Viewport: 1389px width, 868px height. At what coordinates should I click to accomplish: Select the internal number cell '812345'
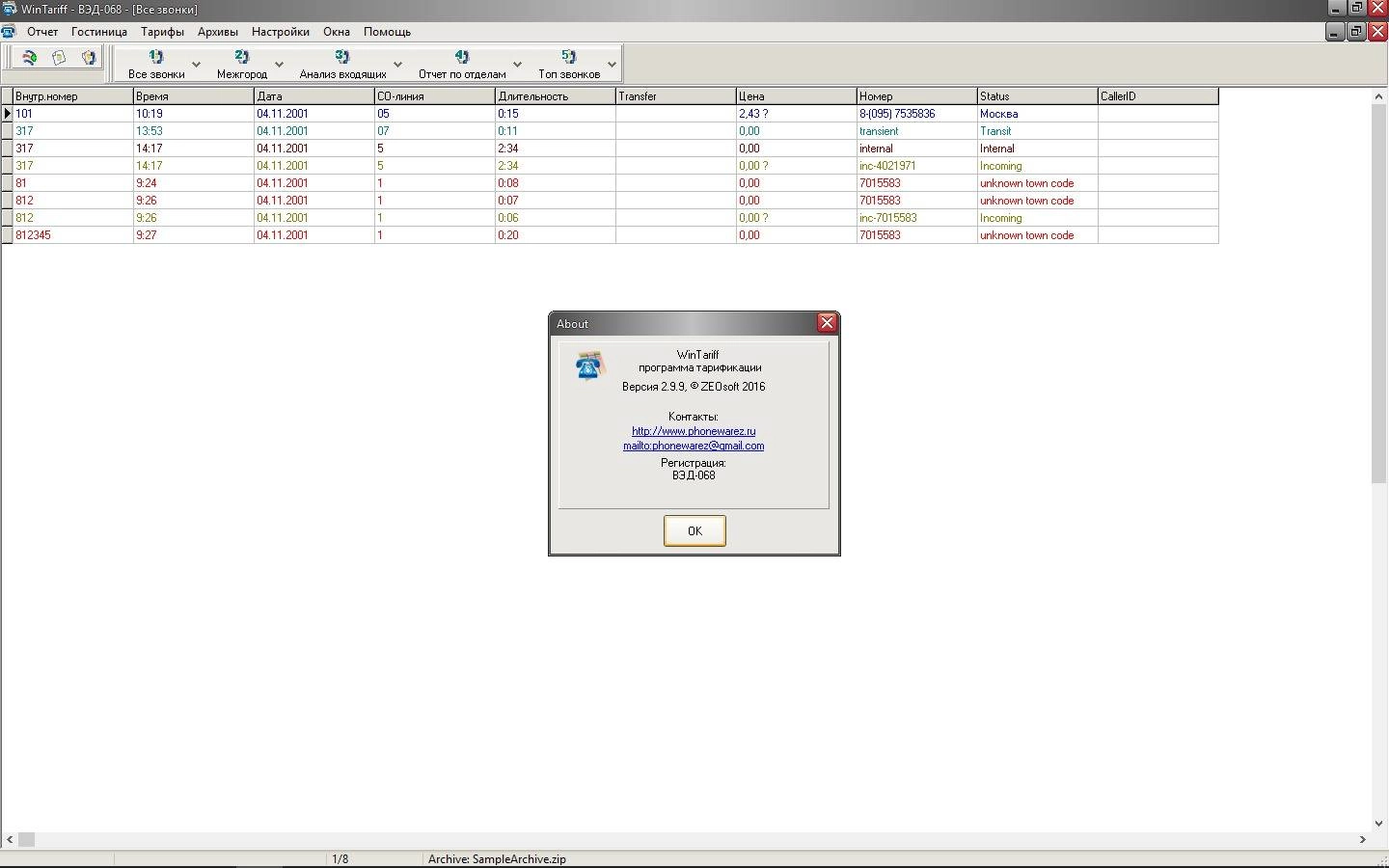coord(72,235)
